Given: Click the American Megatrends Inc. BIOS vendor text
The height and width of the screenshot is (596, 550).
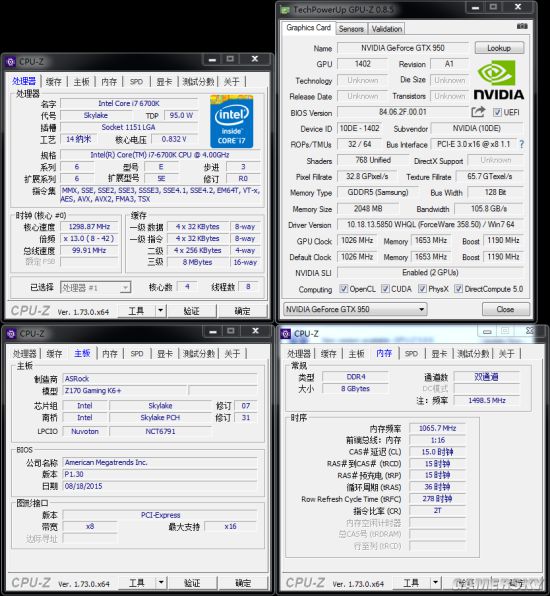Looking at the screenshot, I should (x=106, y=462).
